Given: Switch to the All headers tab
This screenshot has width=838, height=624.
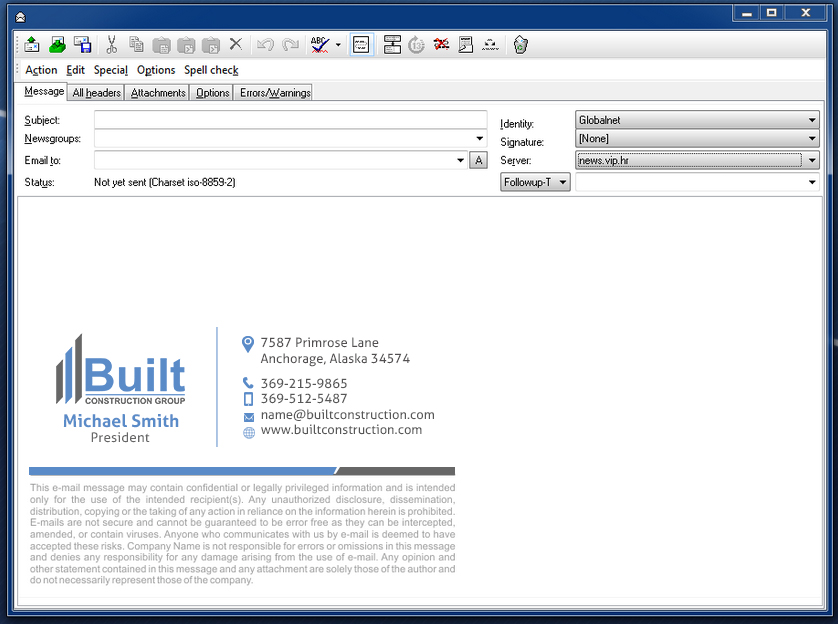Looking at the screenshot, I should click(x=97, y=93).
